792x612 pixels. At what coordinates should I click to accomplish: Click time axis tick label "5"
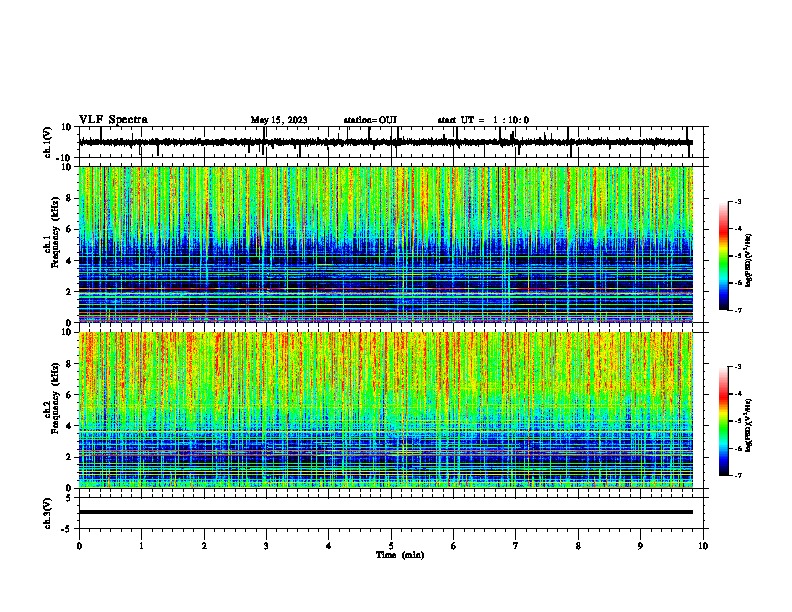pos(391,546)
